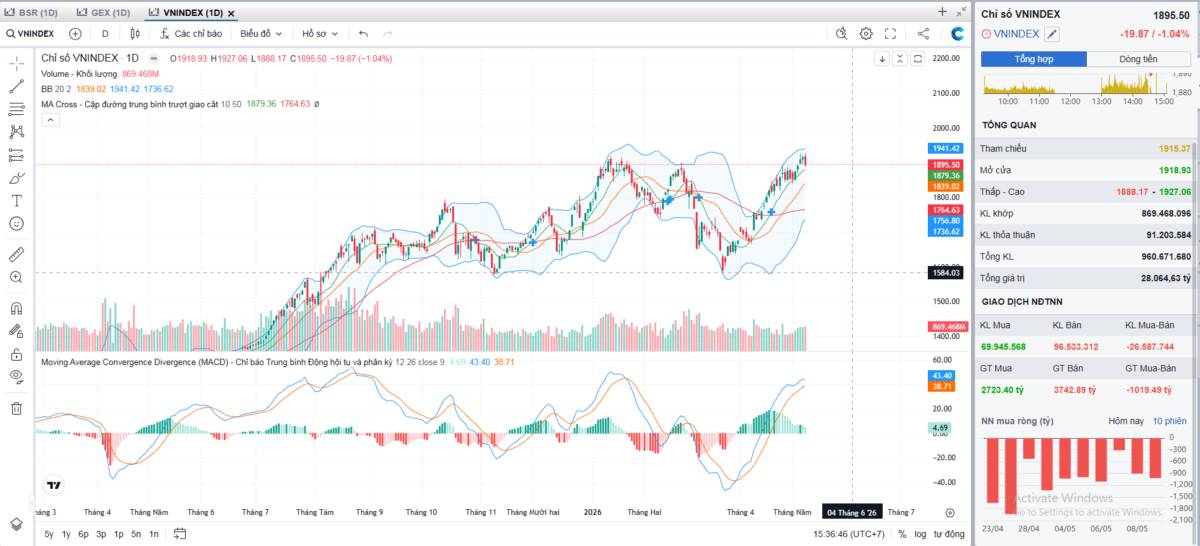Select the XABCD pattern tool
1200x546 pixels.
click(x=16, y=131)
